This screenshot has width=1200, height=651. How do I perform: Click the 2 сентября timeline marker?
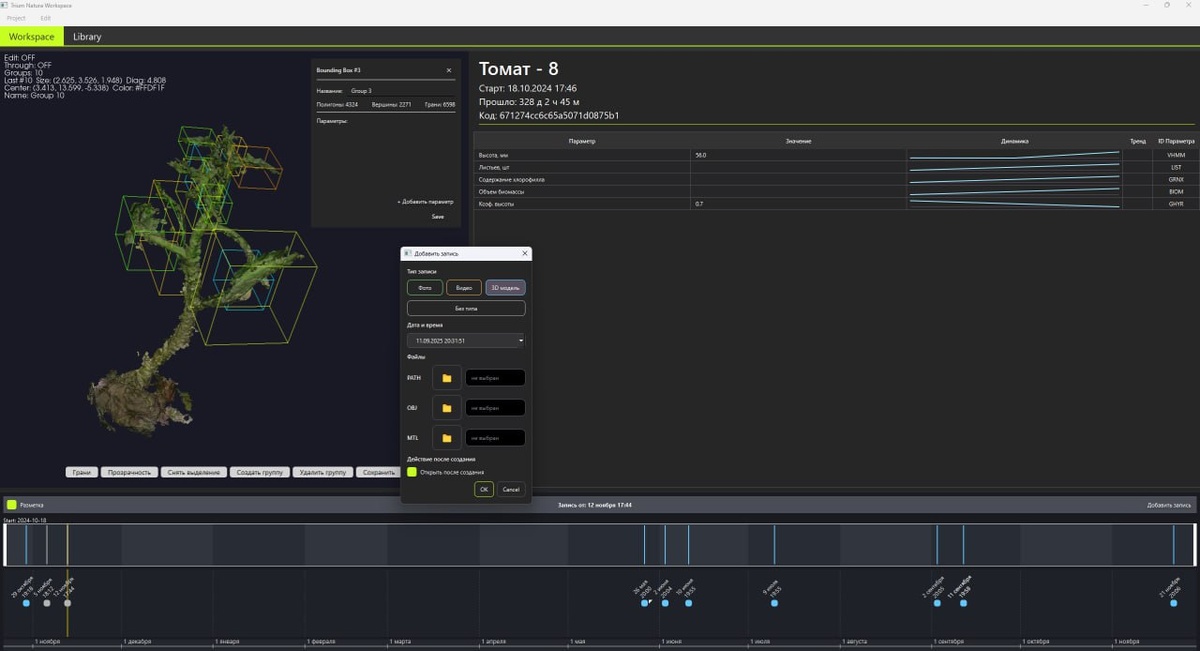[936, 603]
